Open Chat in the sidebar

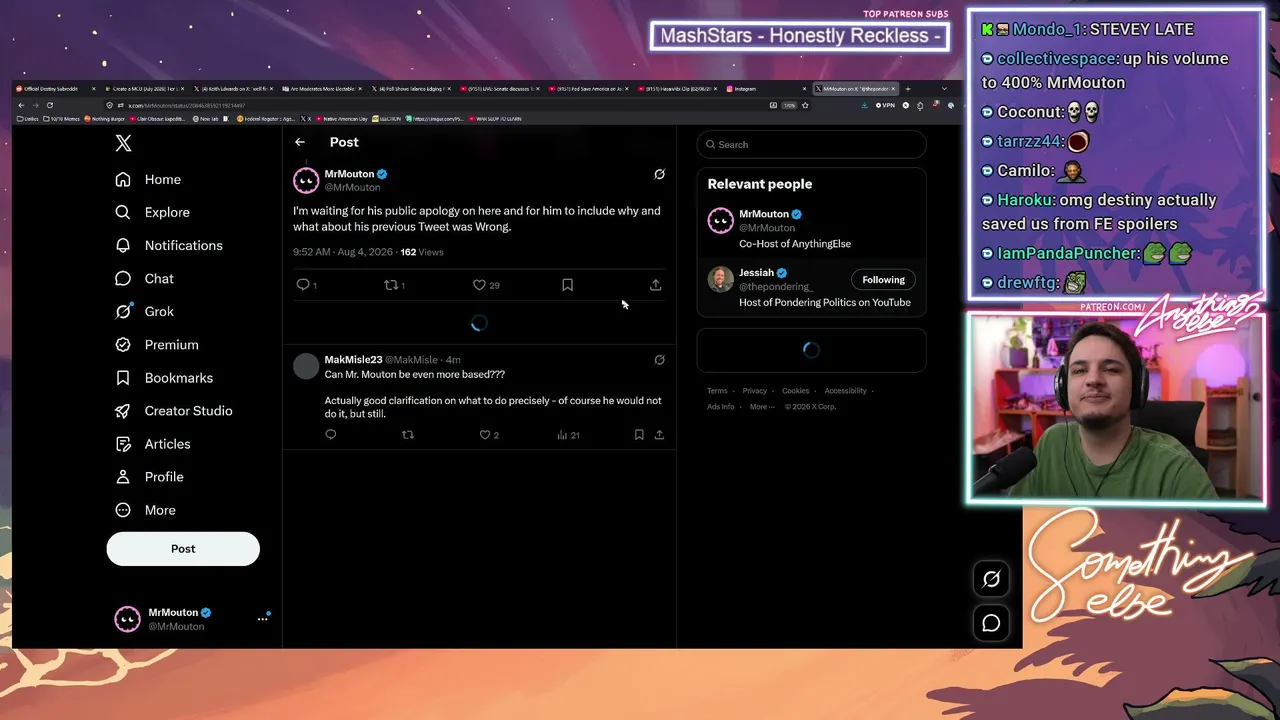coord(144,278)
